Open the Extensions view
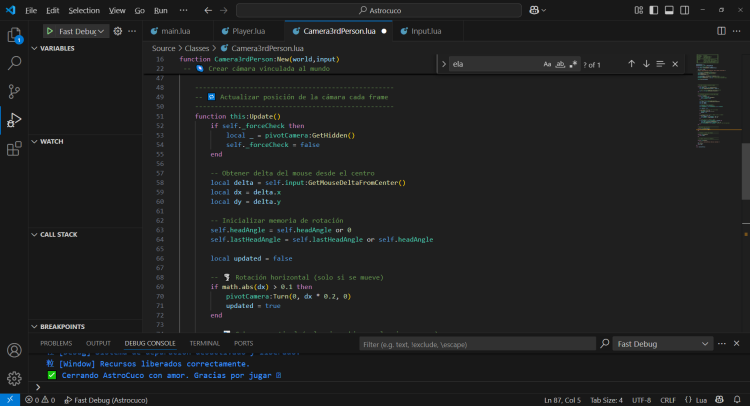This screenshot has width=750, height=406. click(15, 149)
